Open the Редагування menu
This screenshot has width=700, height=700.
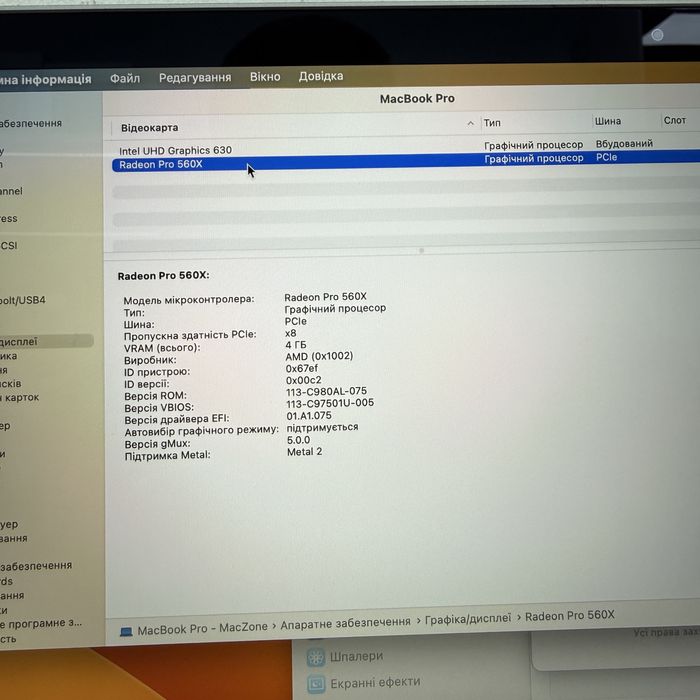tap(195, 78)
